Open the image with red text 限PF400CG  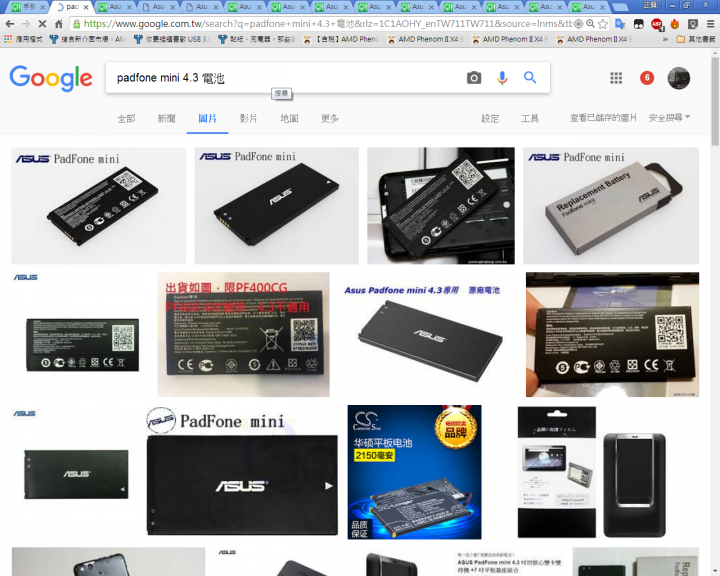243,334
